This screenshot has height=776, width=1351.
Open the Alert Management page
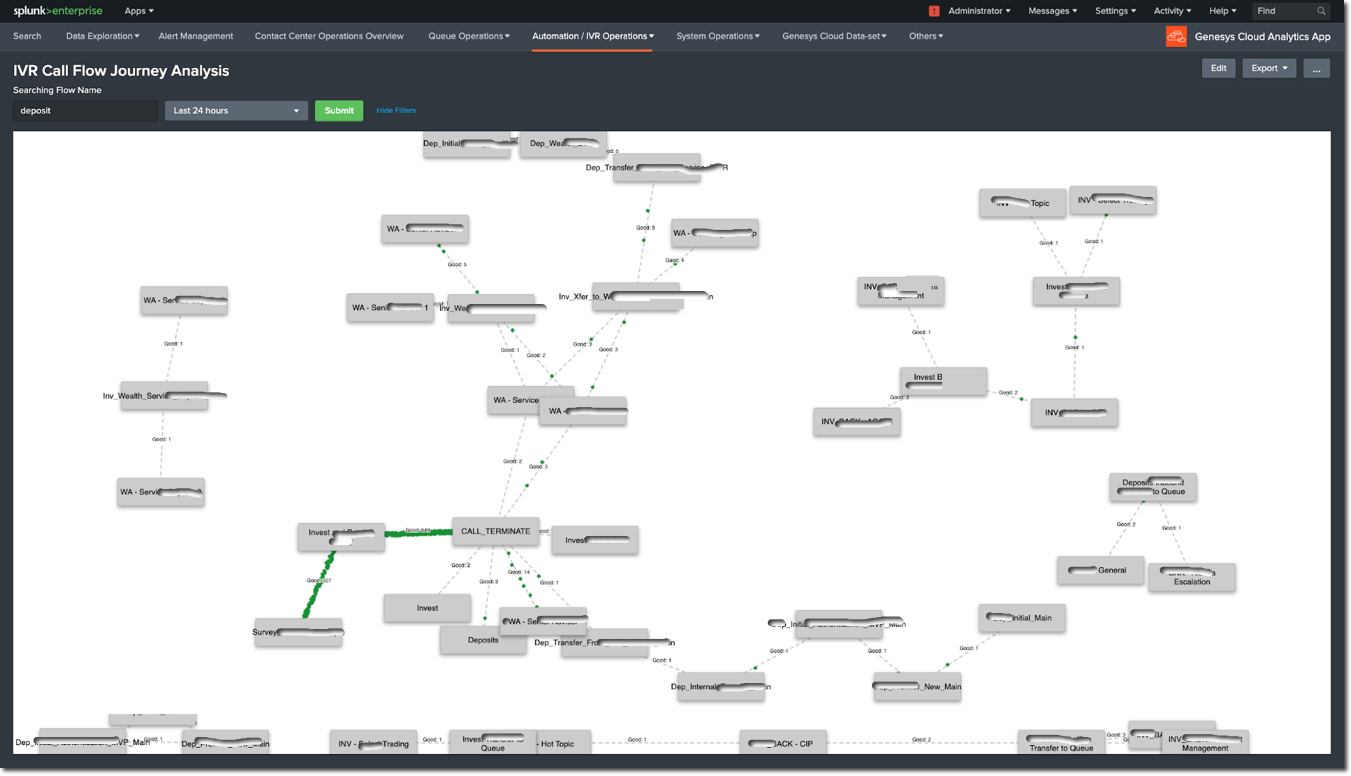pos(196,36)
